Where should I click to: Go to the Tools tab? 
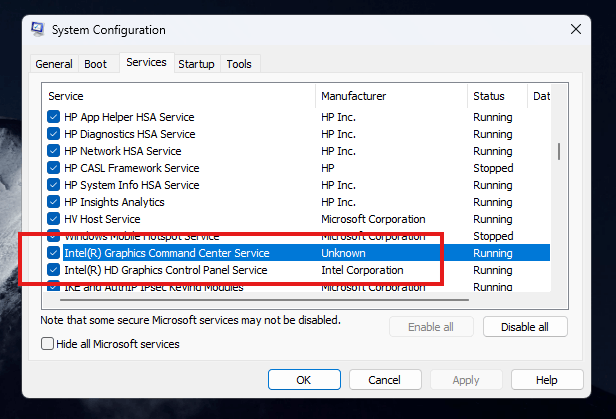point(239,64)
